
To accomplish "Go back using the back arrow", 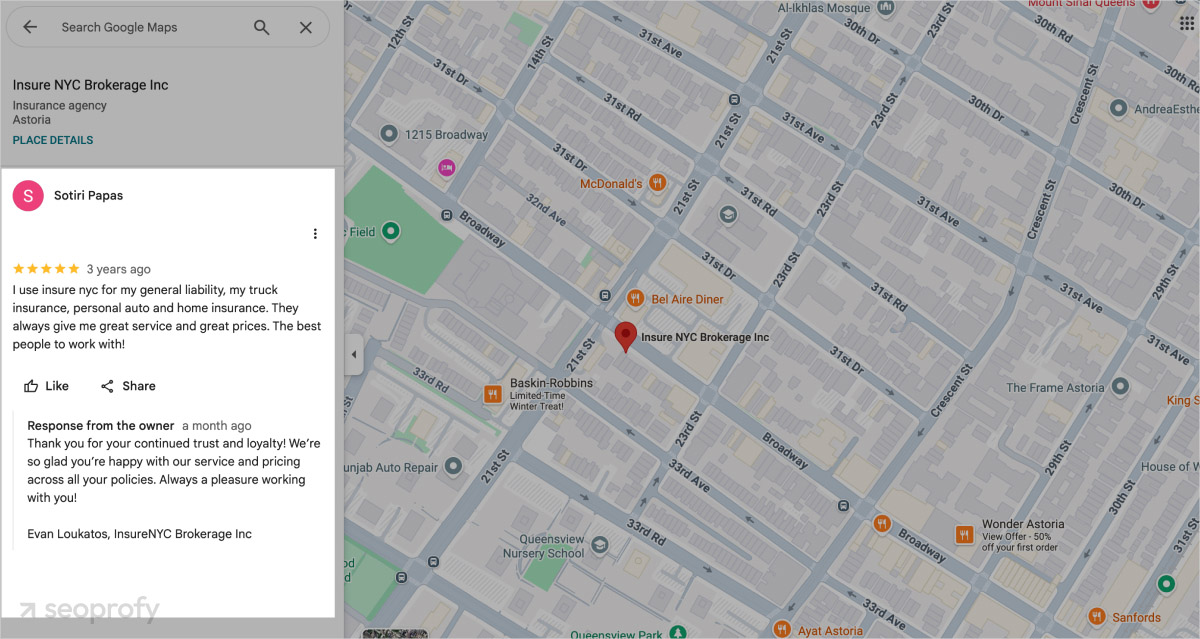I will tap(29, 27).
